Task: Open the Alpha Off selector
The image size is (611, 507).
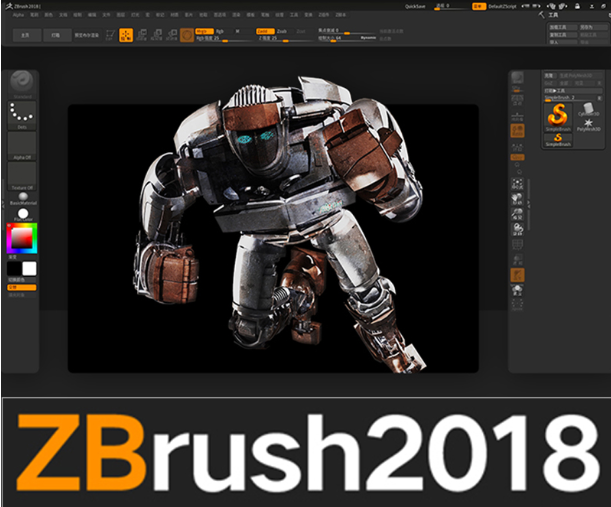Action: coord(22,146)
